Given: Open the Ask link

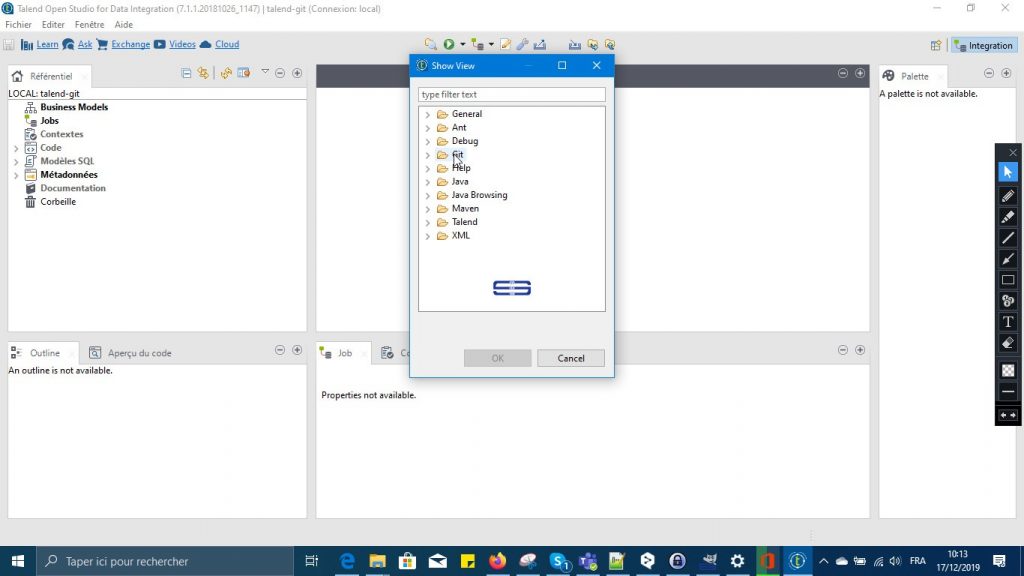Looking at the screenshot, I should (85, 44).
